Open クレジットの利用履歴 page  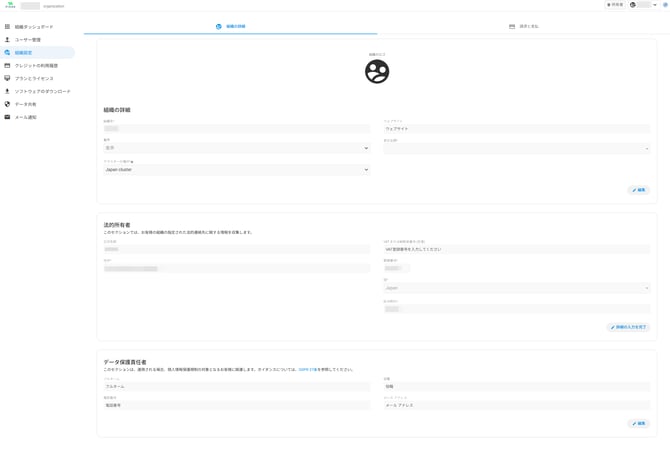36,66
